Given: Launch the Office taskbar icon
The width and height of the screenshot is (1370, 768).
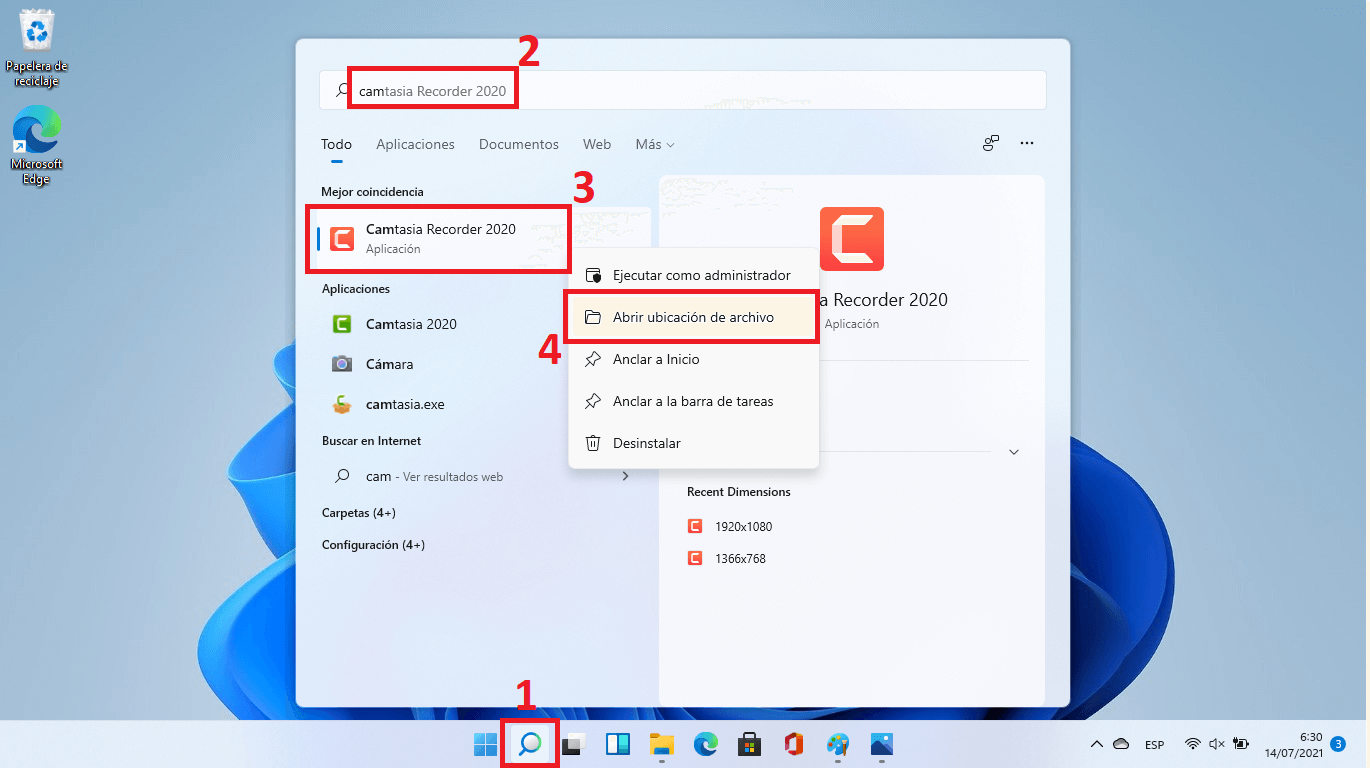Looking at the screenshot, I should point(794,744).
